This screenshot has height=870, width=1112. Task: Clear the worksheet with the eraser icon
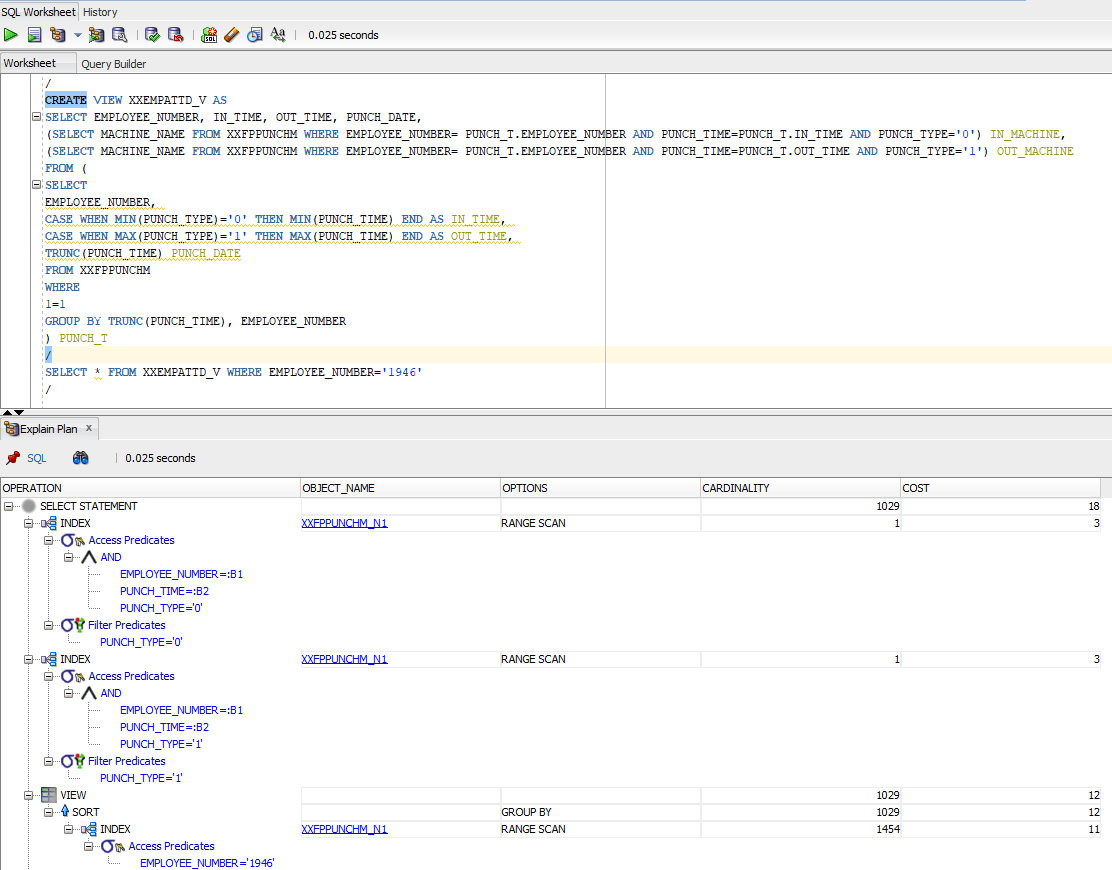[231, 35]
